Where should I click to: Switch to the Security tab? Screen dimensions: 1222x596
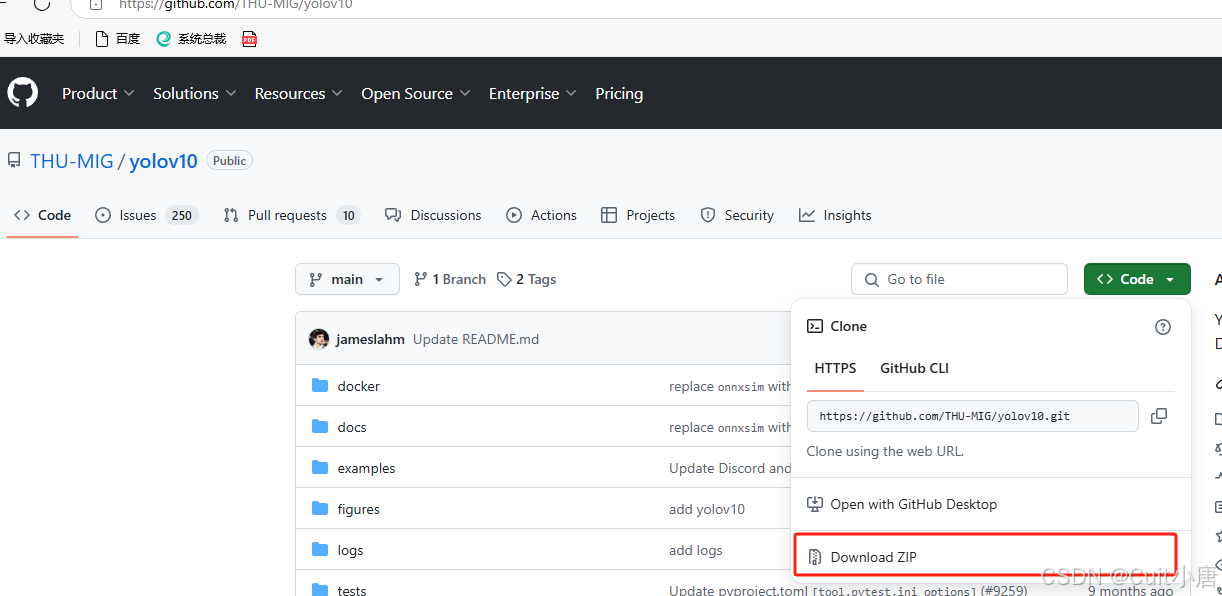737,215
